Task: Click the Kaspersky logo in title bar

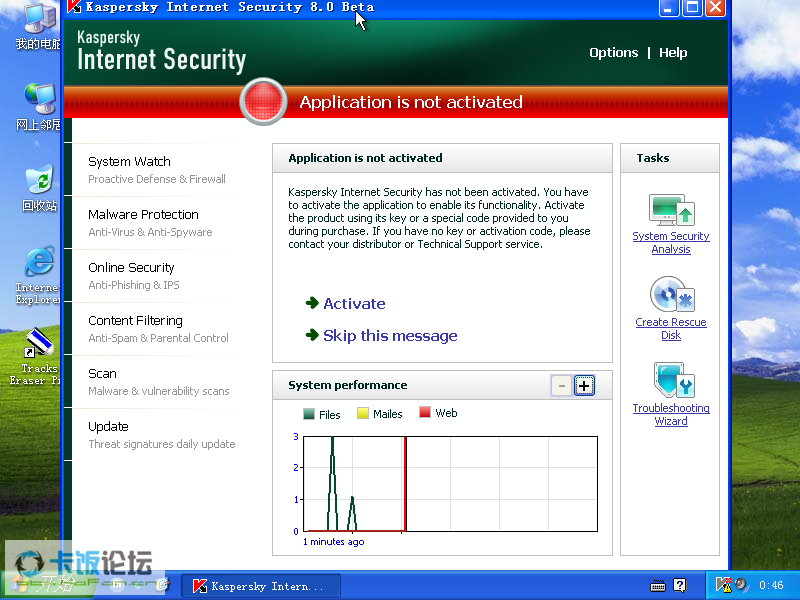Action: click(74, 7)
